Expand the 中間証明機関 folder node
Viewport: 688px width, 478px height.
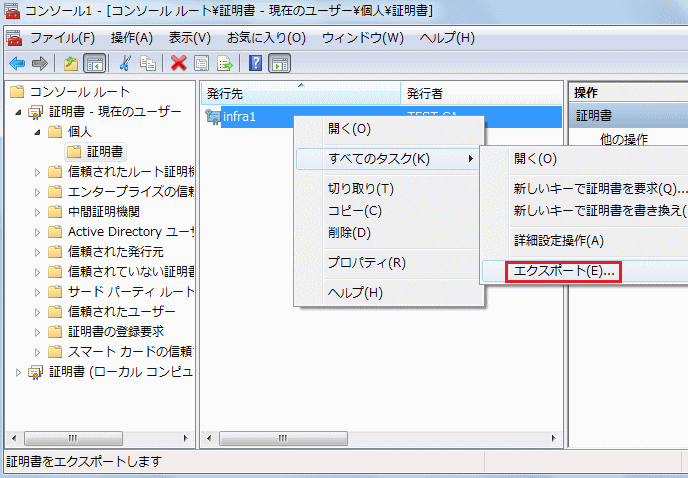[x=38, y=212]
